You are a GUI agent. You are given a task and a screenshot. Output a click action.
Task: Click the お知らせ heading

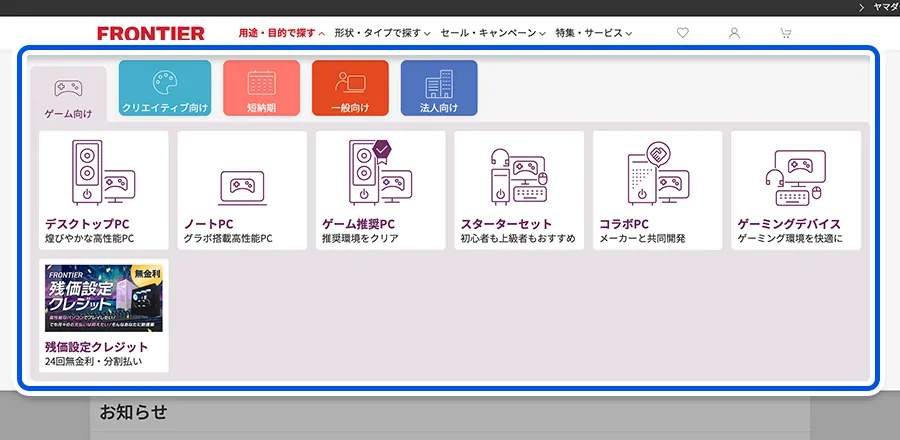click(134, 412)
